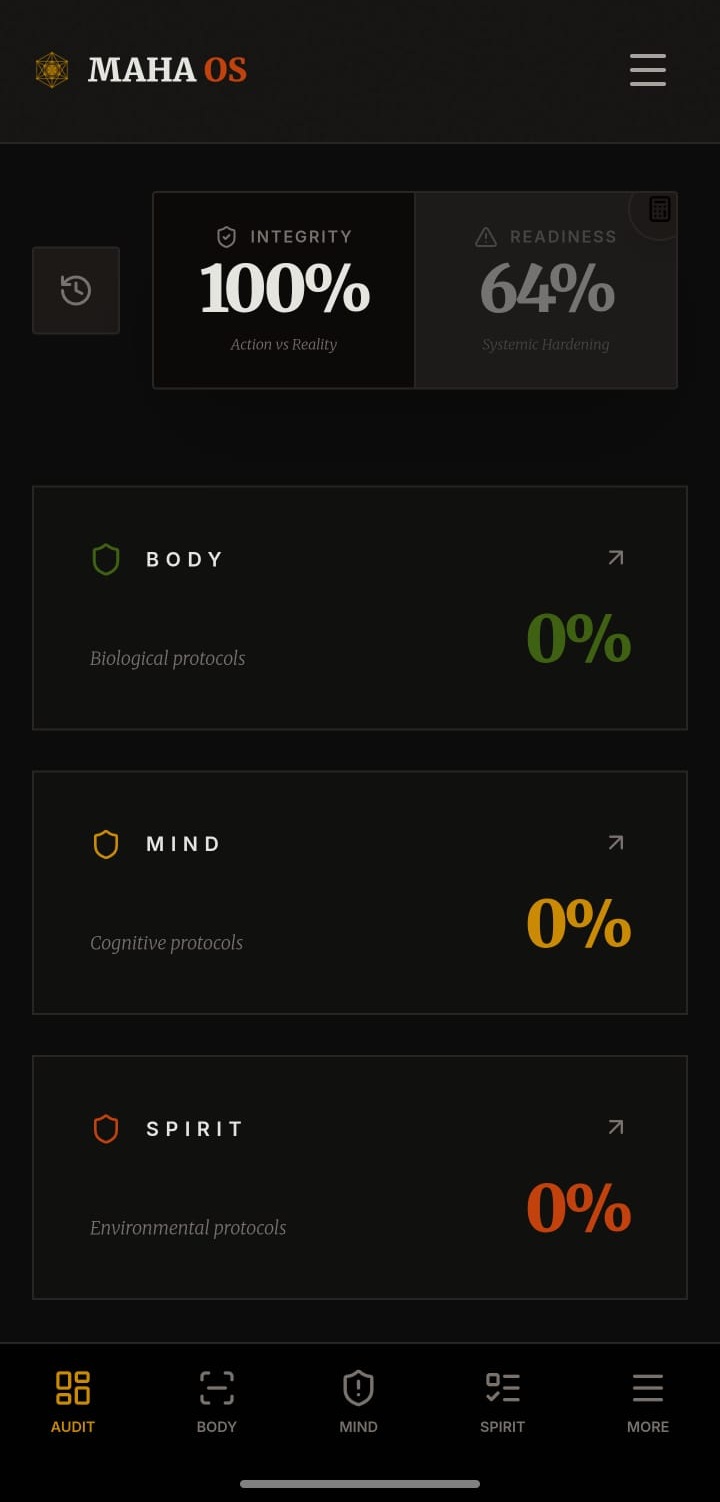Screen dimensions: 720x1502
Task: Open the Cognitive protocols MIND card
Action: (360, 892)
